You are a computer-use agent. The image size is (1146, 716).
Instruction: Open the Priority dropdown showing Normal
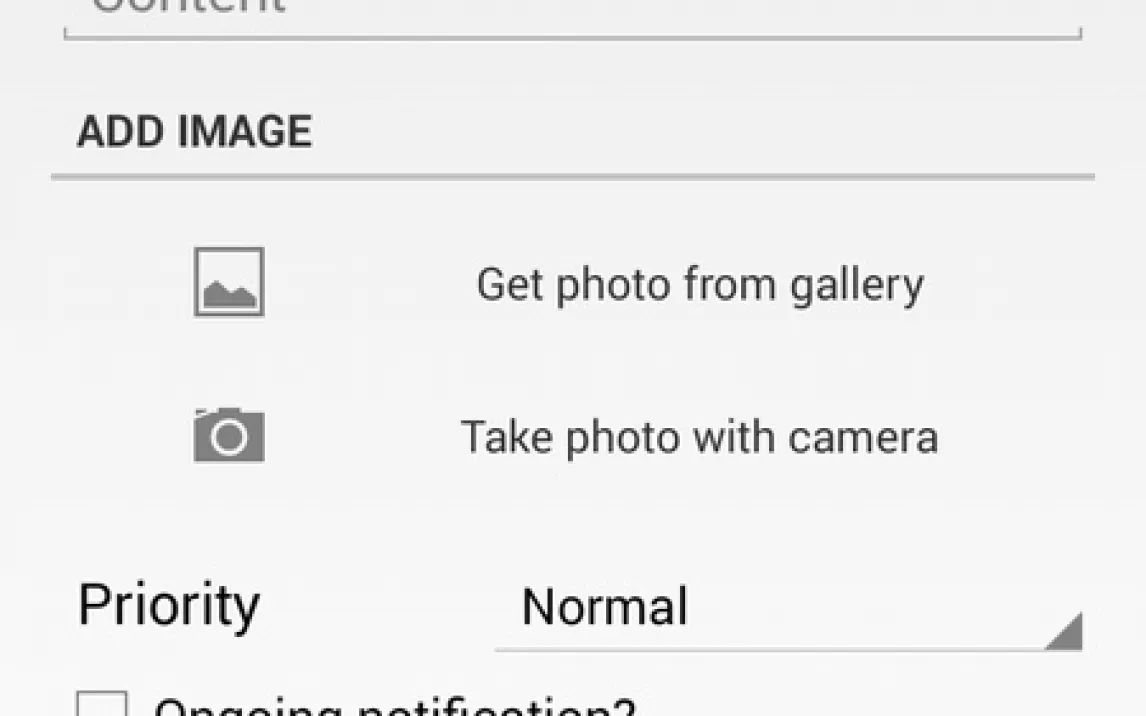787,608
